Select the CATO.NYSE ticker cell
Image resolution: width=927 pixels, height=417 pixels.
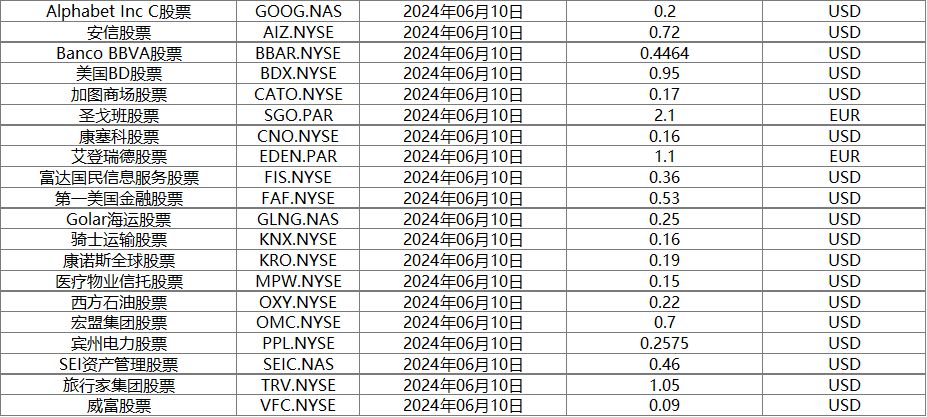[x=299, y=94]
